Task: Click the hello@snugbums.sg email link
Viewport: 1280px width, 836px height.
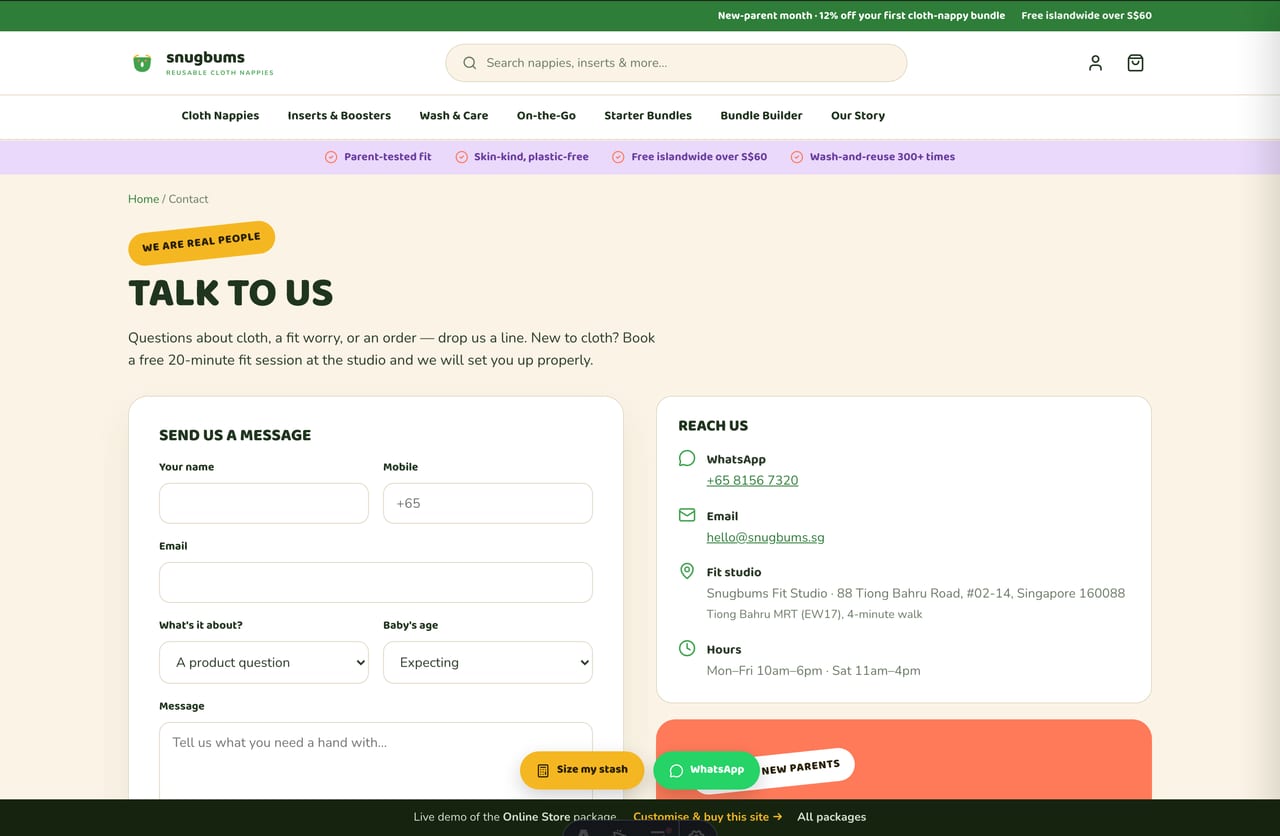Action: pos(765,537)
